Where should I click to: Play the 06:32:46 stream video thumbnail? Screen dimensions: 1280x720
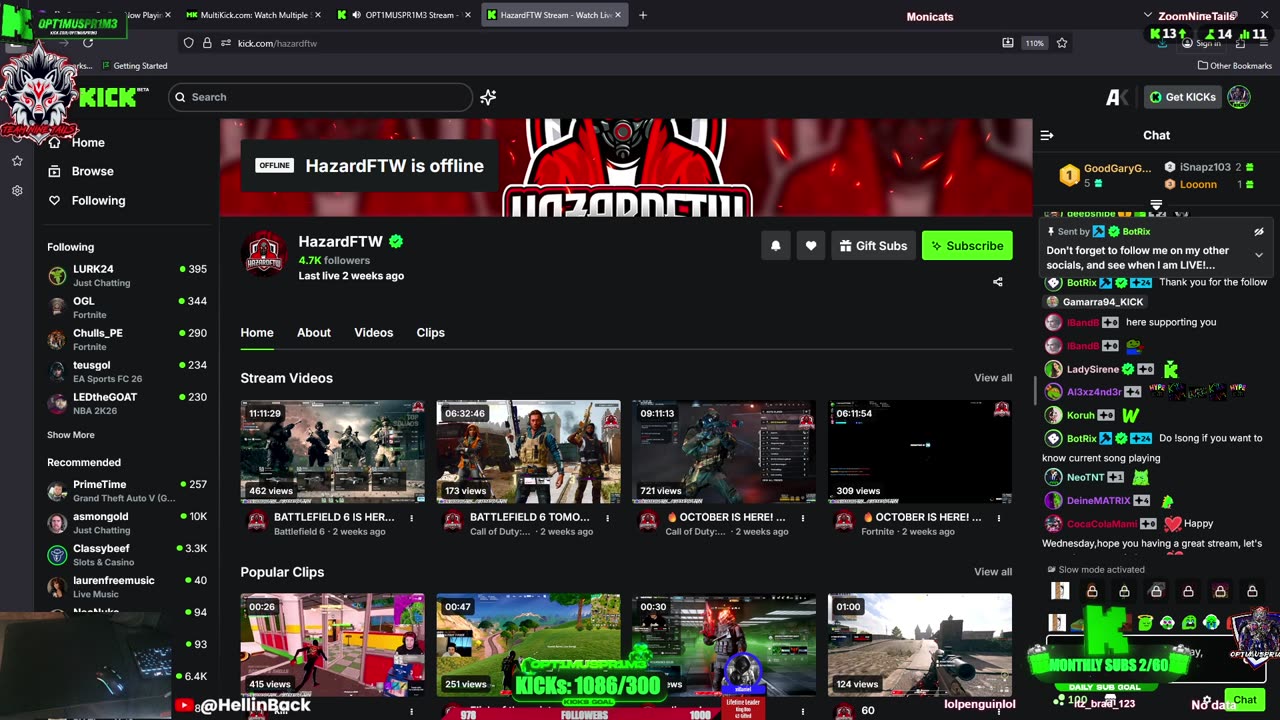[x=528, y=452]
